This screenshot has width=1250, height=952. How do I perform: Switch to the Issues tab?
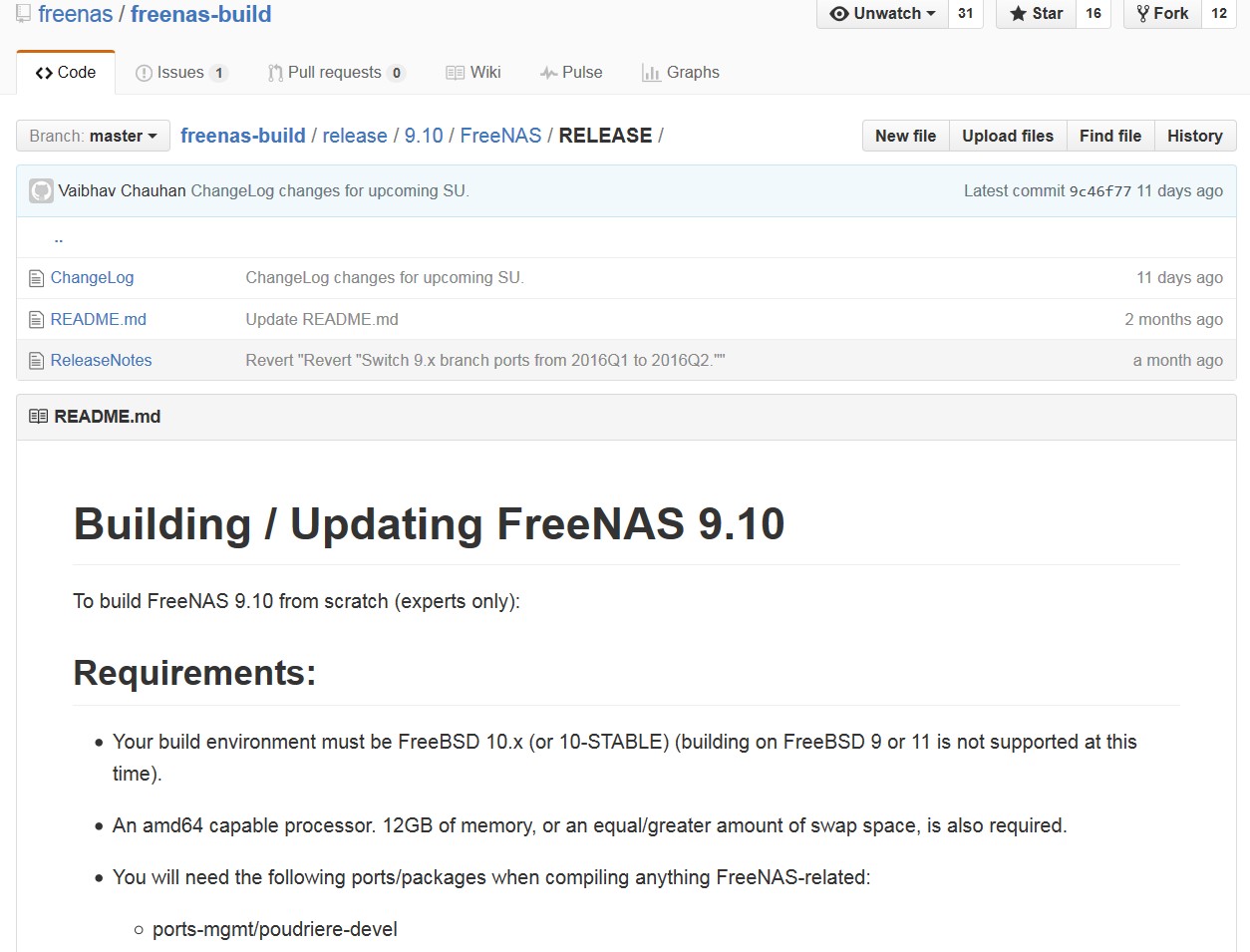180,73
